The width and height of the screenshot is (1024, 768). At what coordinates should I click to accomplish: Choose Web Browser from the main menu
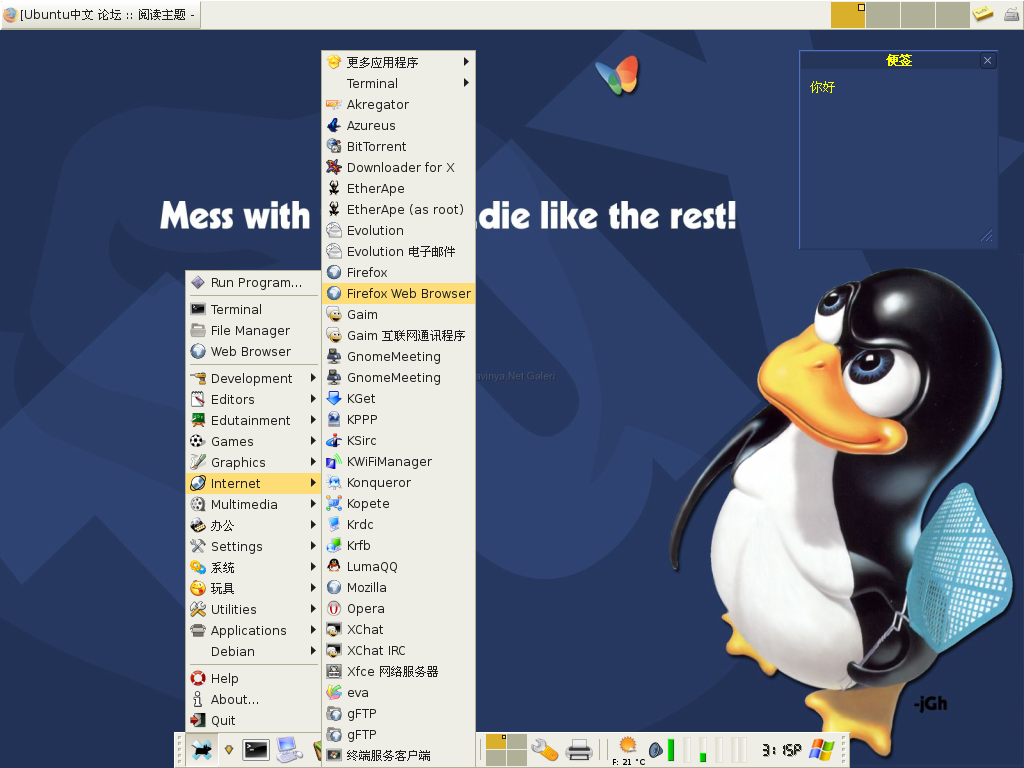tap(253, 351)
